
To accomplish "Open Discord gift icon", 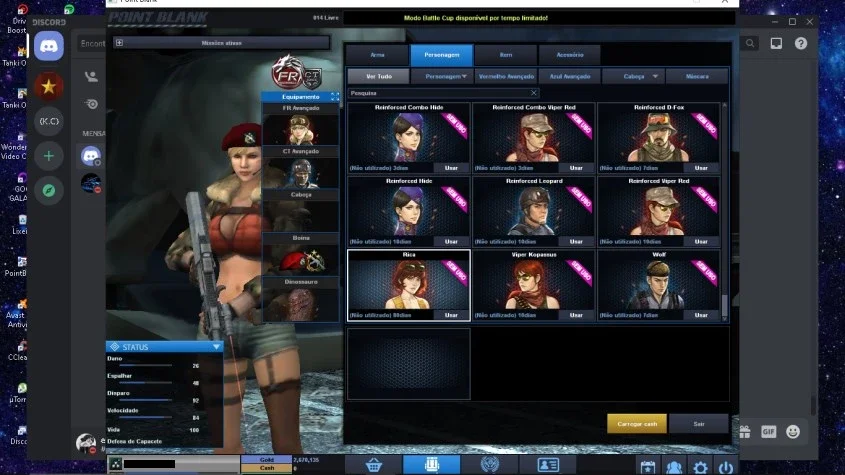I will [x=745, y=432].
